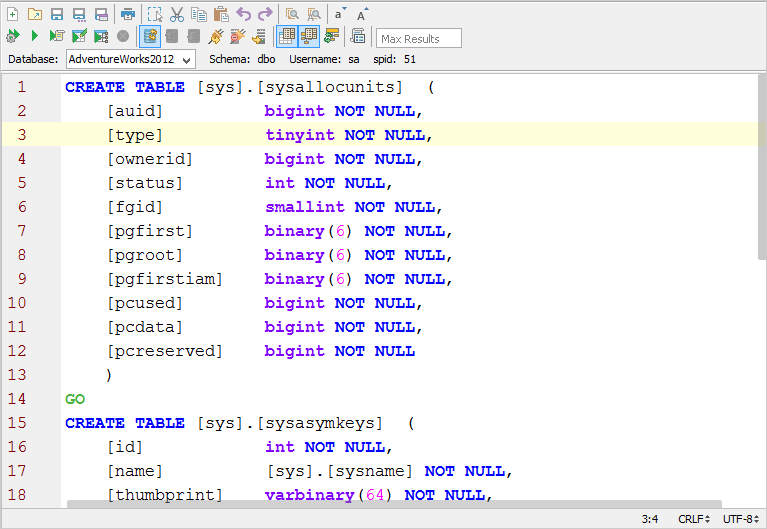
Task: Toggle the highlighted grid results button
Action: (x=287, y=36)
